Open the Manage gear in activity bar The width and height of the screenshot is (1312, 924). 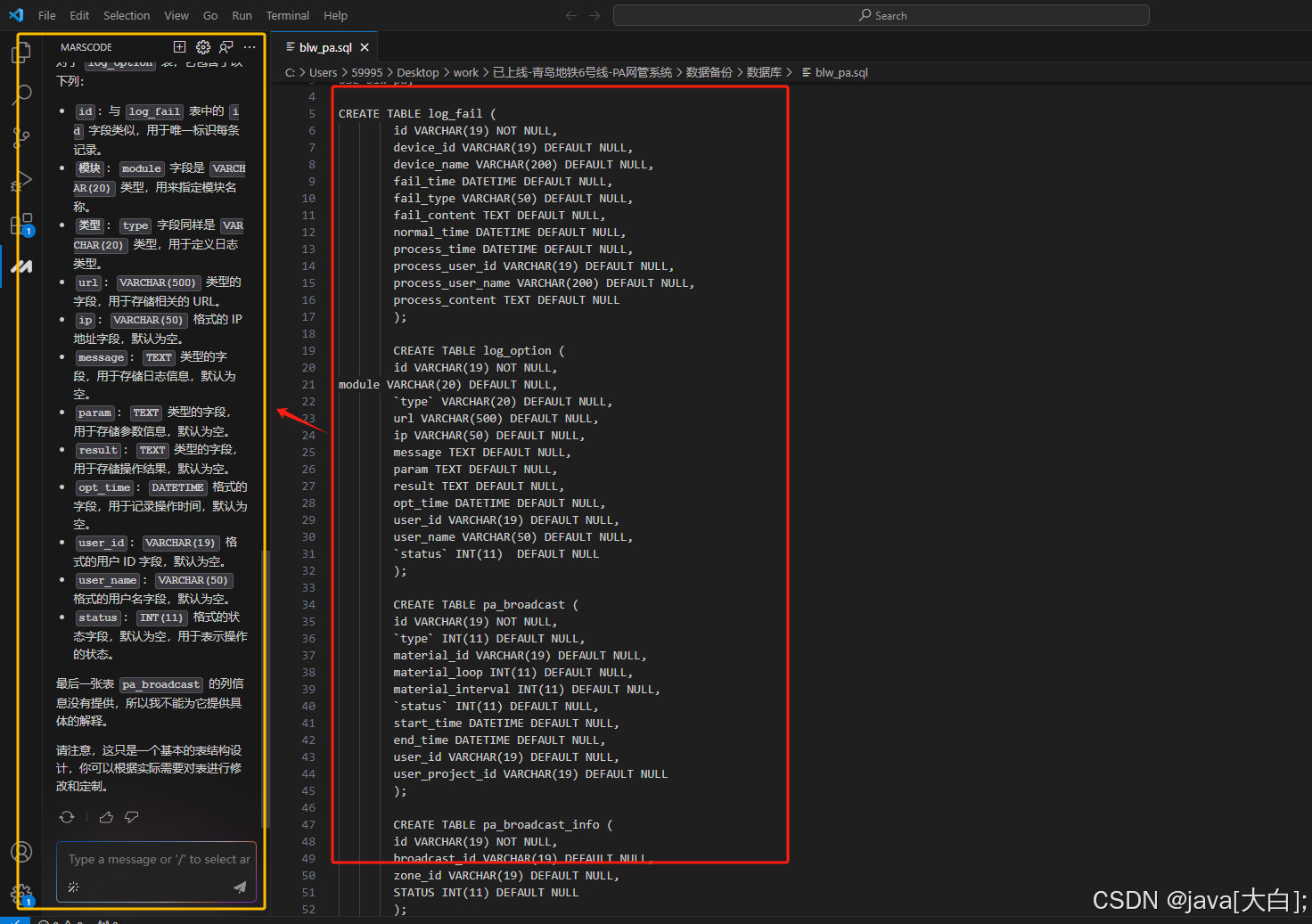point(21,894)
